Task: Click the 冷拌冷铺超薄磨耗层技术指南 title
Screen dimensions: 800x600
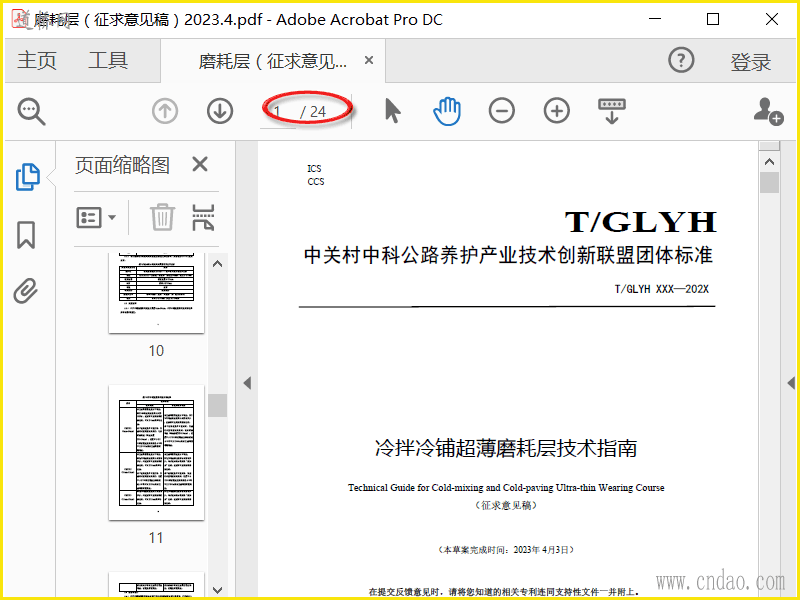Action: [x=506, y=448]
